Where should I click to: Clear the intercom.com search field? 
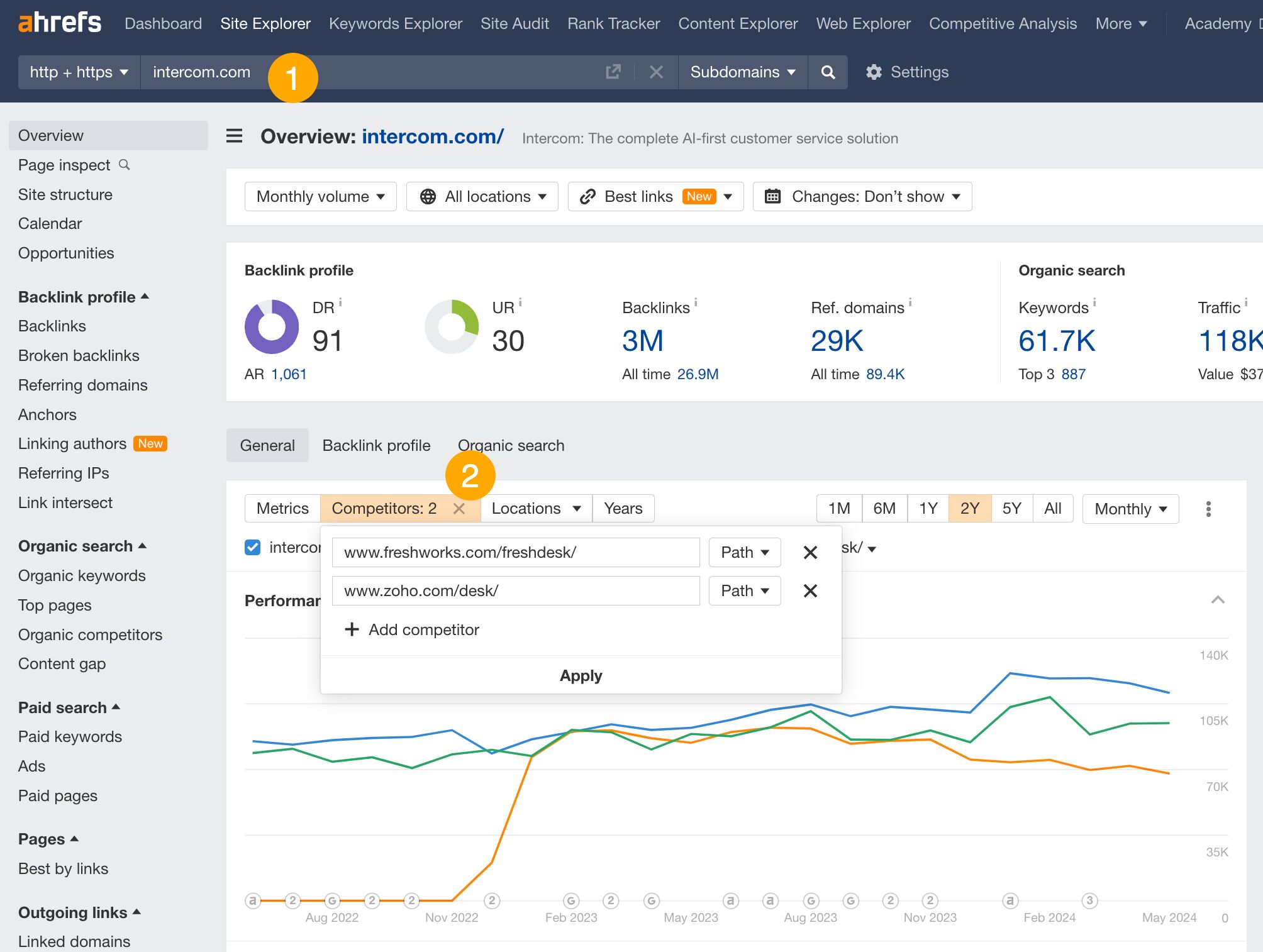(x=656, y=72)
